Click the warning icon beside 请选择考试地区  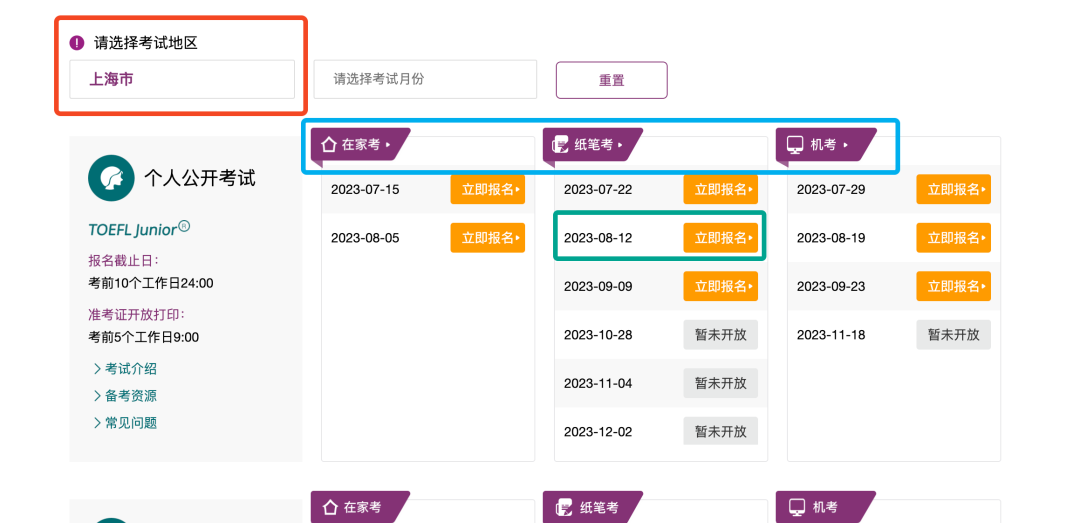pyautogui.click(x=76, y=43)
